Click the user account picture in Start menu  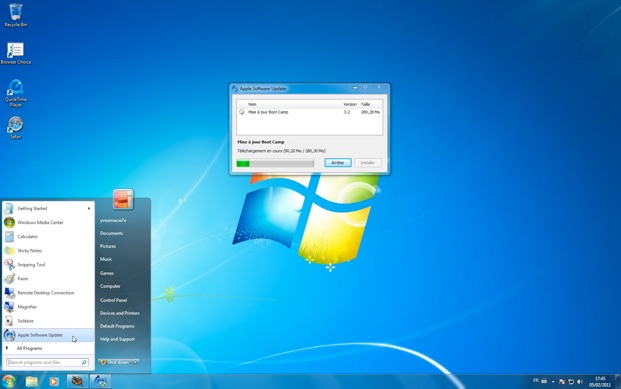(123, 199)
